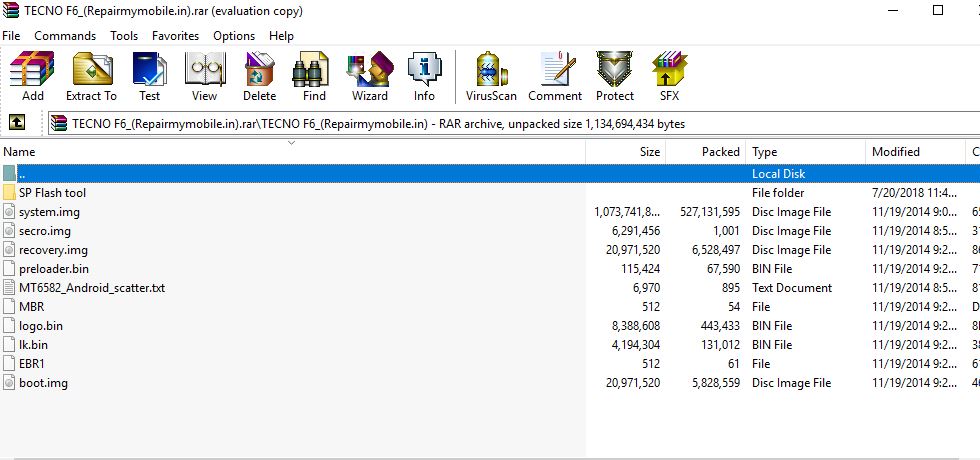Start VirusScan on the archive
This screenshot has height=460, width=980.
491,77
